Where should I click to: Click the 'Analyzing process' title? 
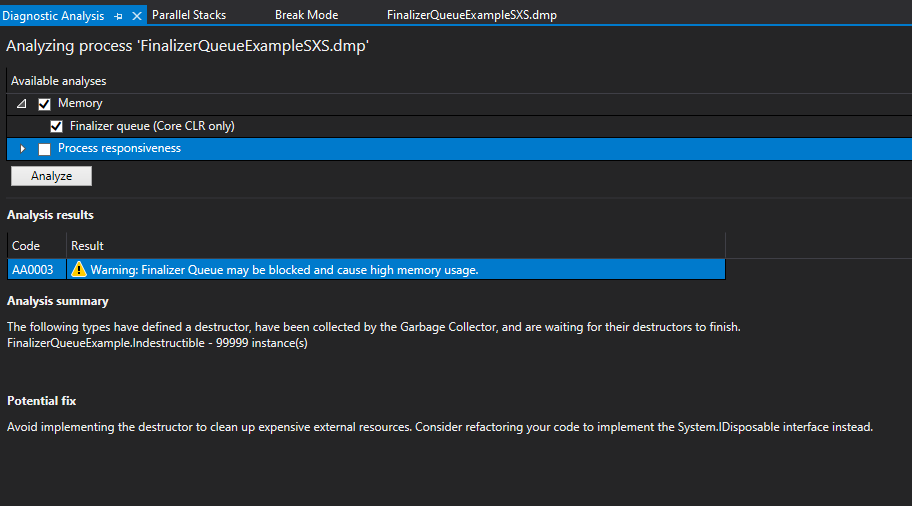point(187,46)
